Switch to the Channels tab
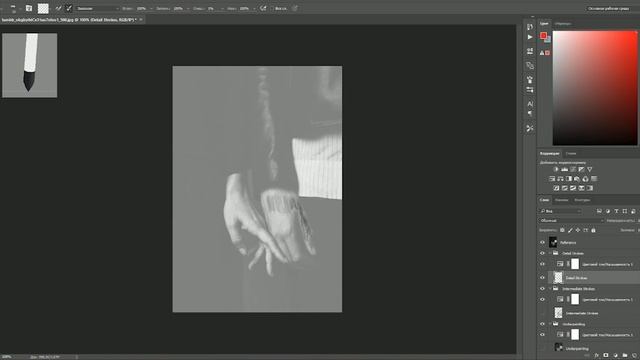The width and height of the screenshot is (640, 360). 562,200
